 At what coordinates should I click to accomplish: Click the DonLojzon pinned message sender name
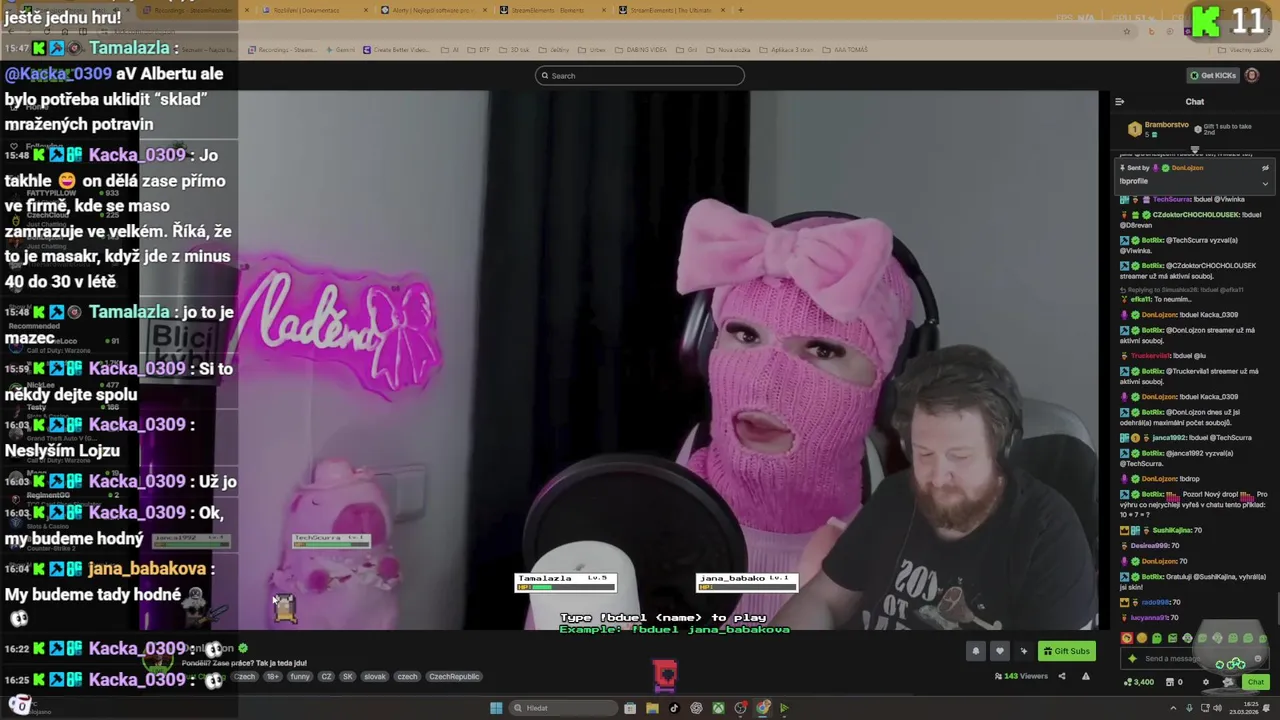1187,168
